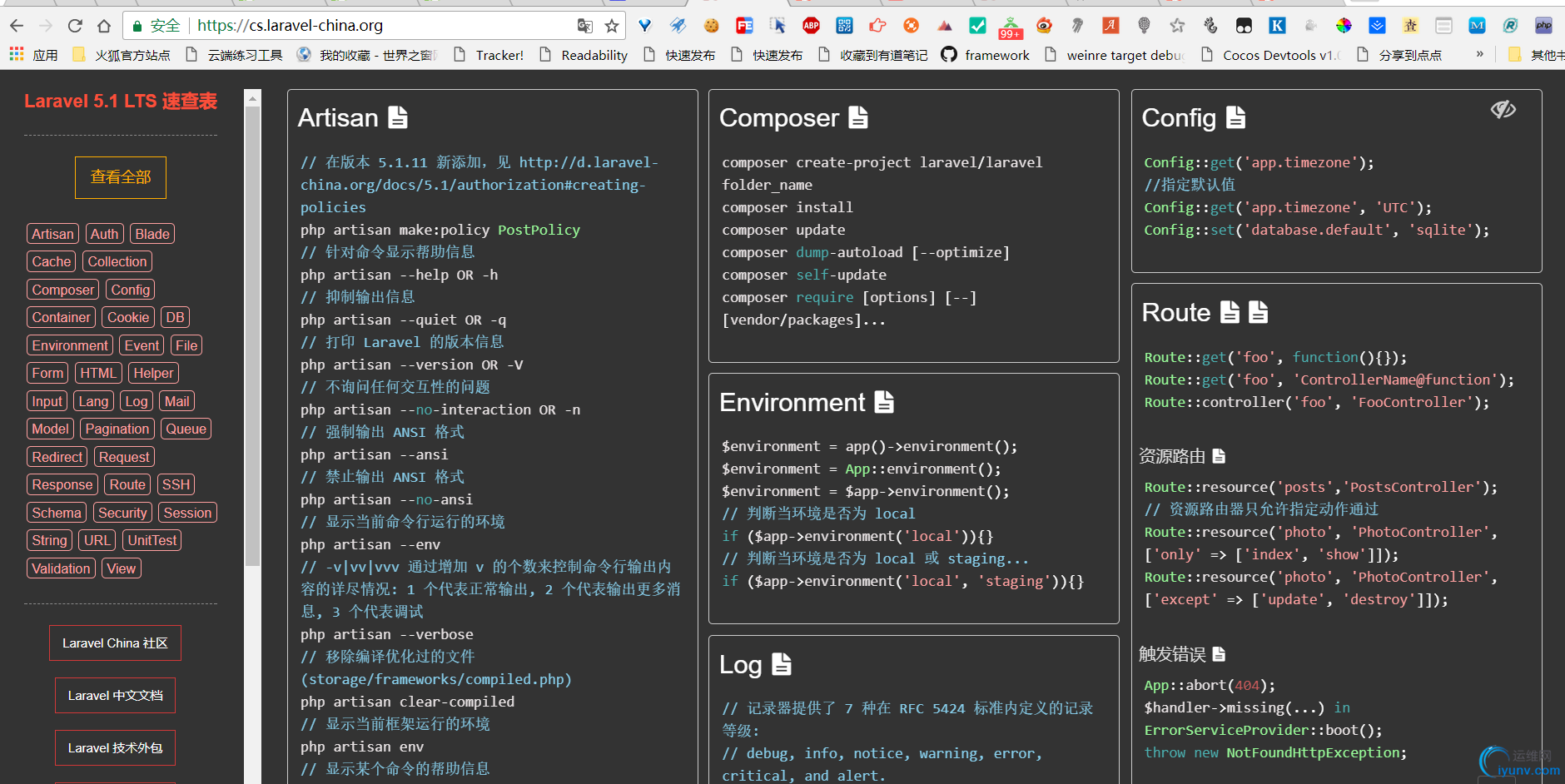
Task: Select the UnitTest tag in sidebar
Action: coord(152,540)
